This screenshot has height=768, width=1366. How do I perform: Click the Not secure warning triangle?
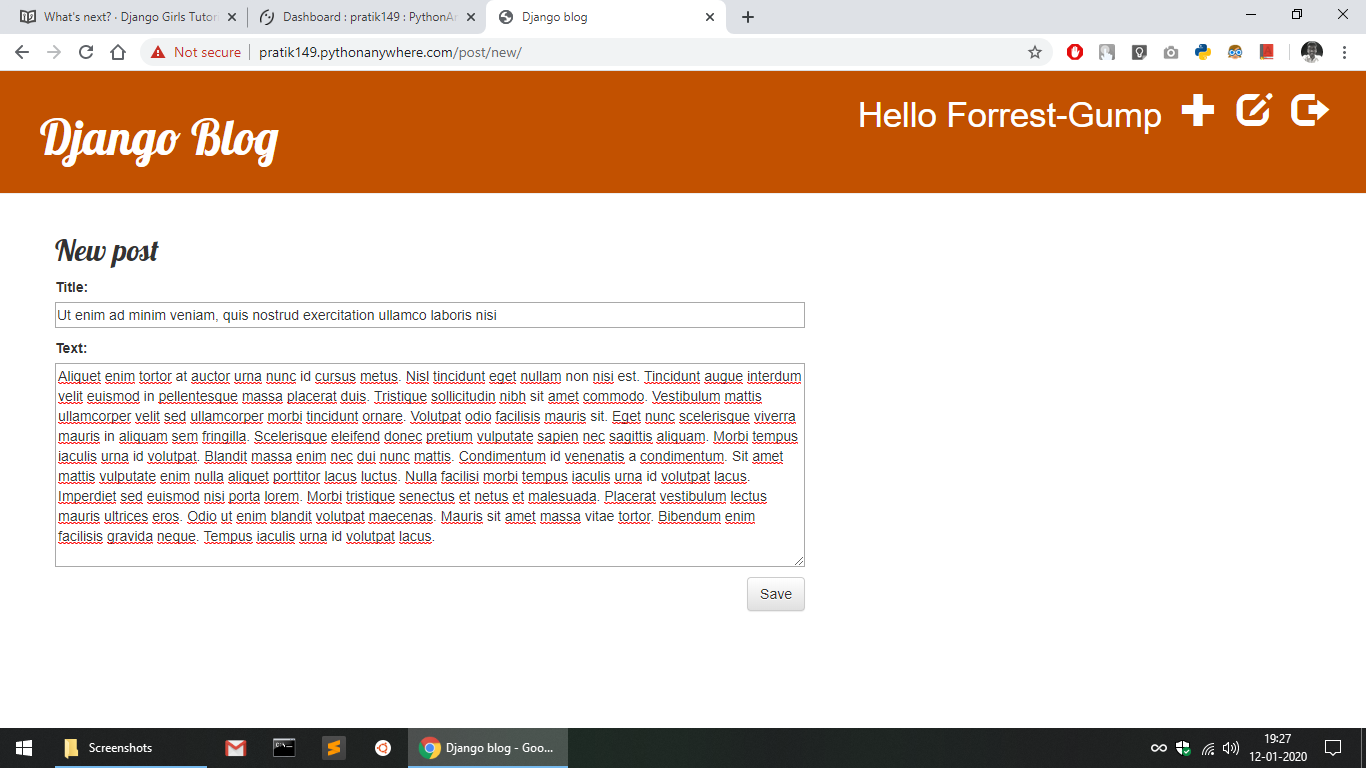[x=158, y=52]
